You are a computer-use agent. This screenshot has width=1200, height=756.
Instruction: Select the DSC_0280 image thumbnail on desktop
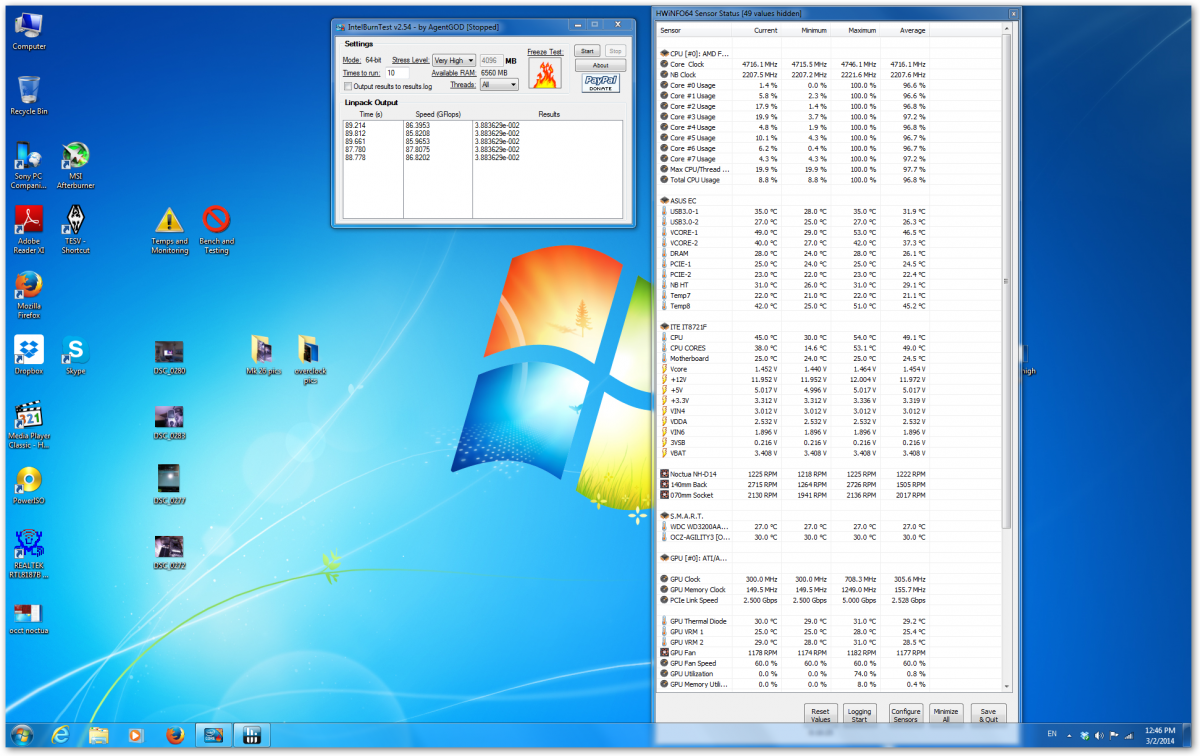click(x=169, y=356)
